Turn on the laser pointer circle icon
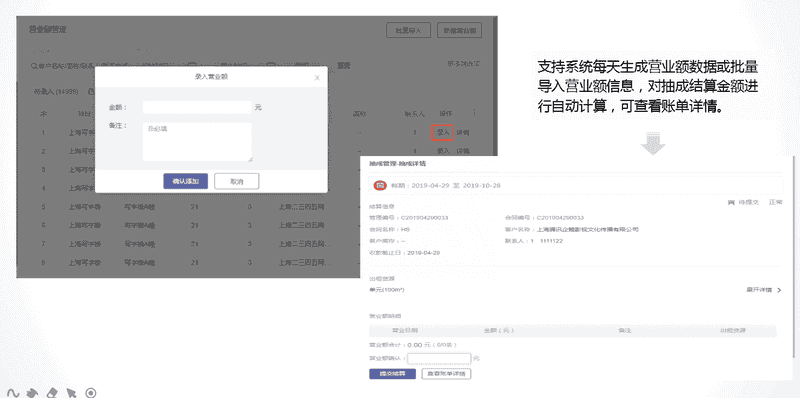 coord(91,393)
